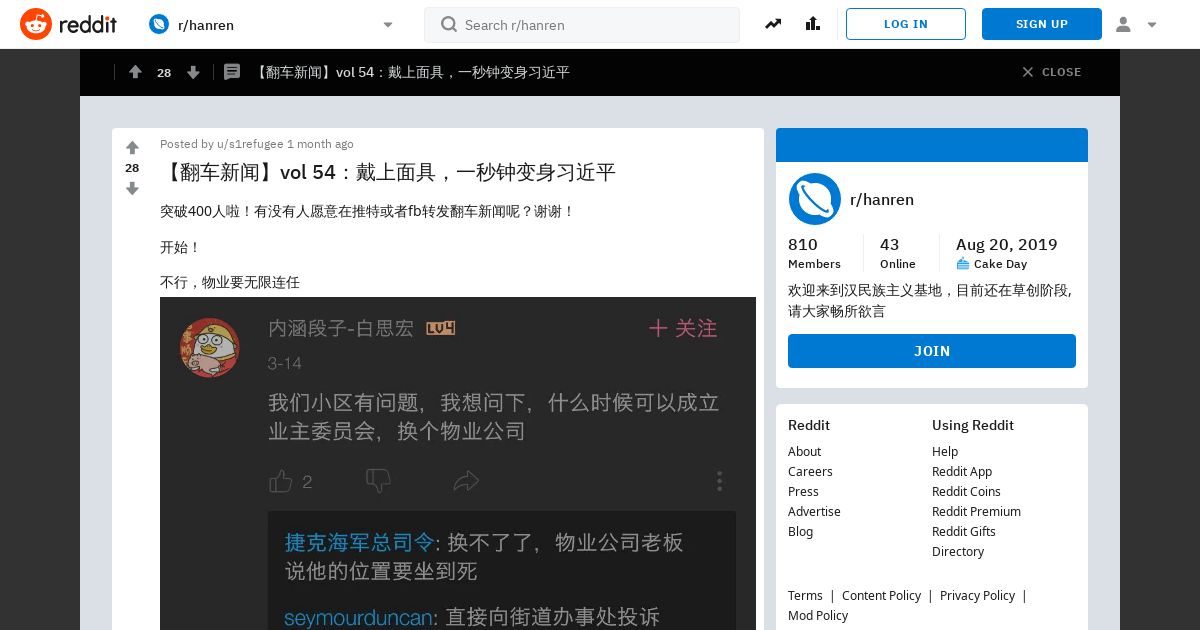
Task: Open the Popular trending arrow icon
Action: coord(773,24)
